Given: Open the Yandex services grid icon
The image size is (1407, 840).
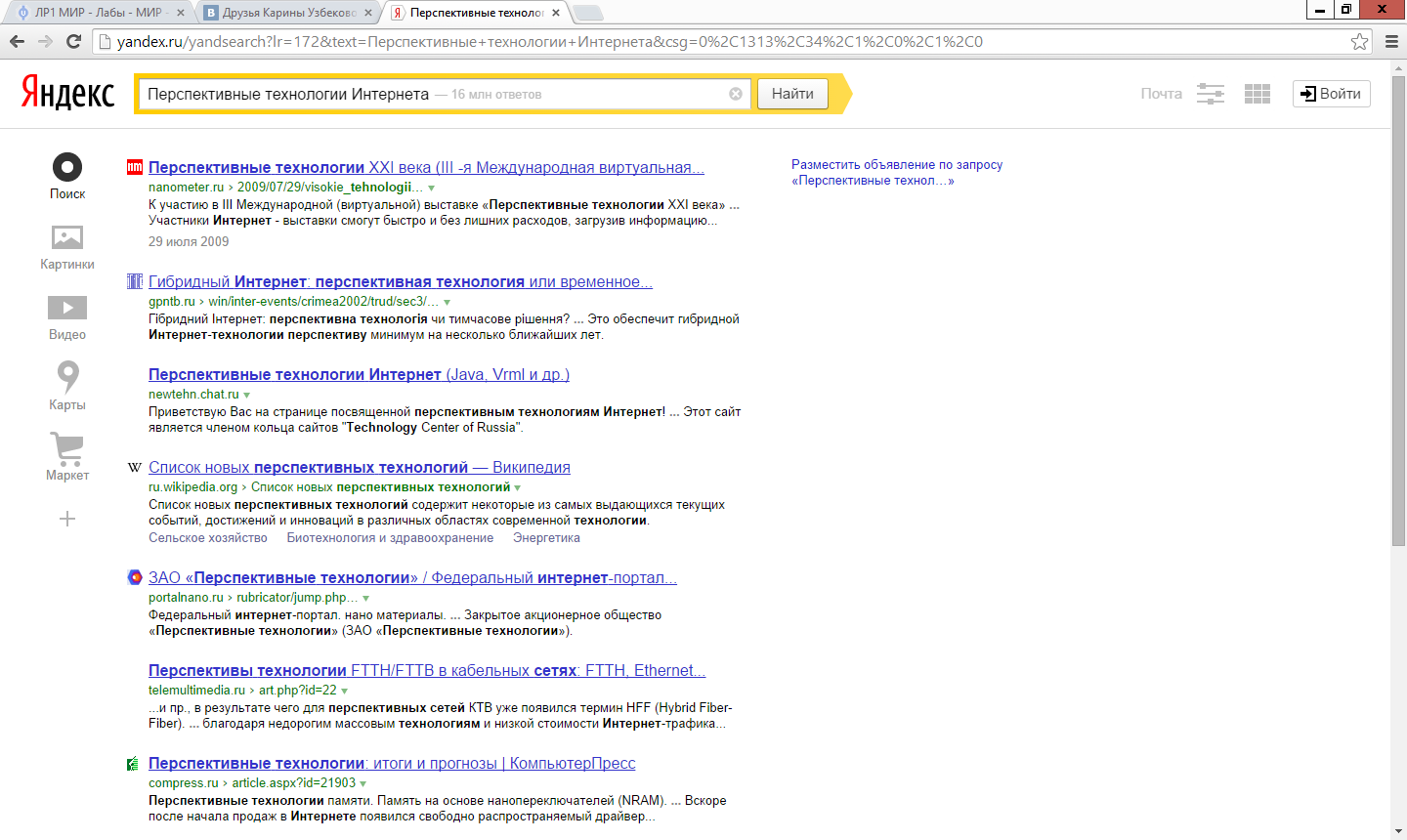Looking at the screenshot, I should [1258, 94].
